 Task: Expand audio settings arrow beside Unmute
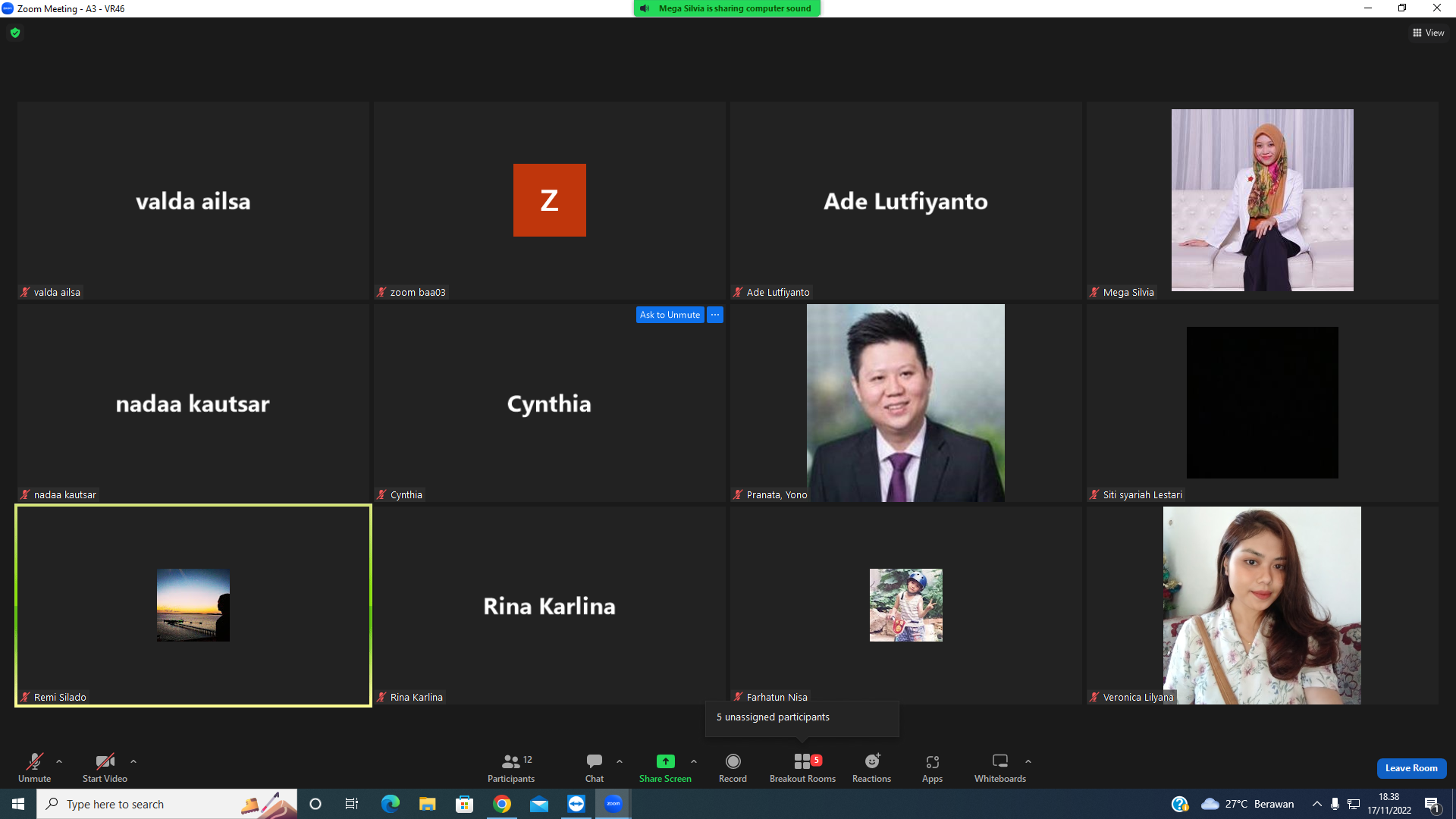(59, 761)
